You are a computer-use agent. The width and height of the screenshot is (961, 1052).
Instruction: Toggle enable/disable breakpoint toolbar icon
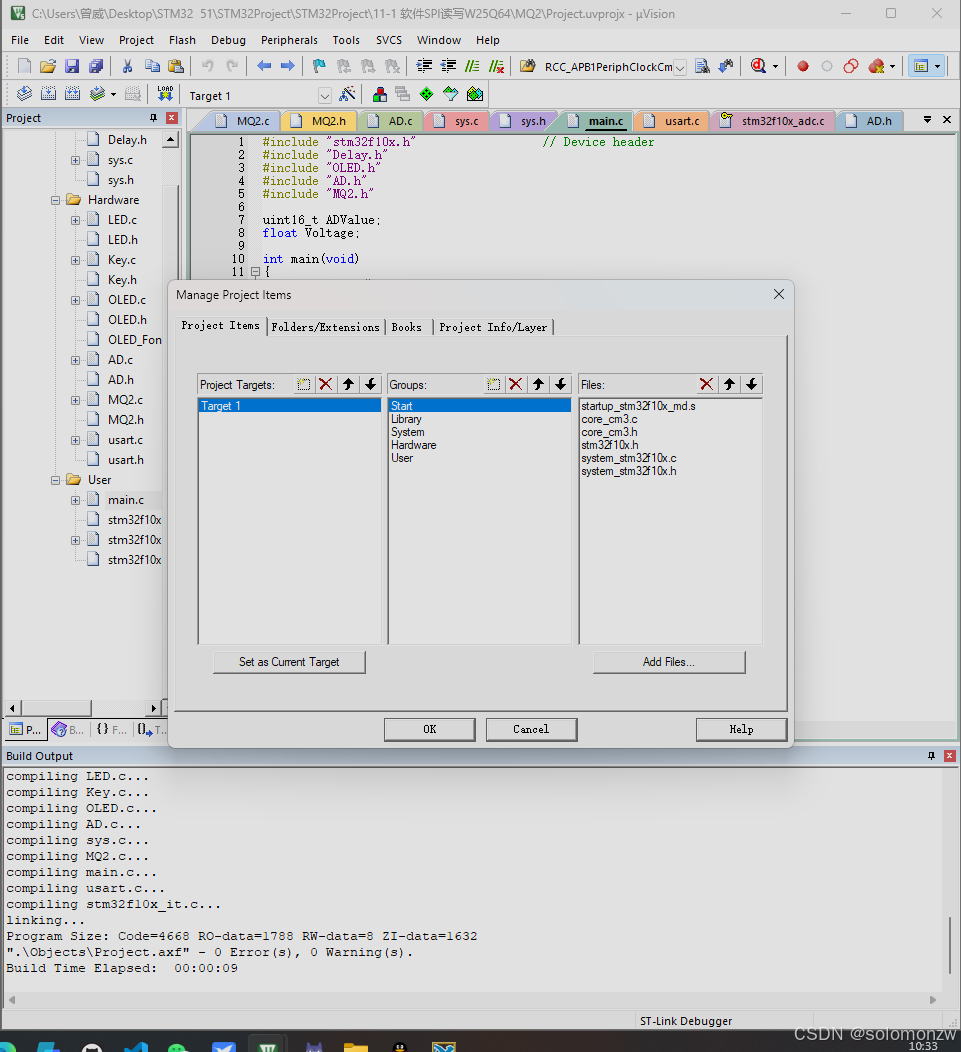coord(828,68)
